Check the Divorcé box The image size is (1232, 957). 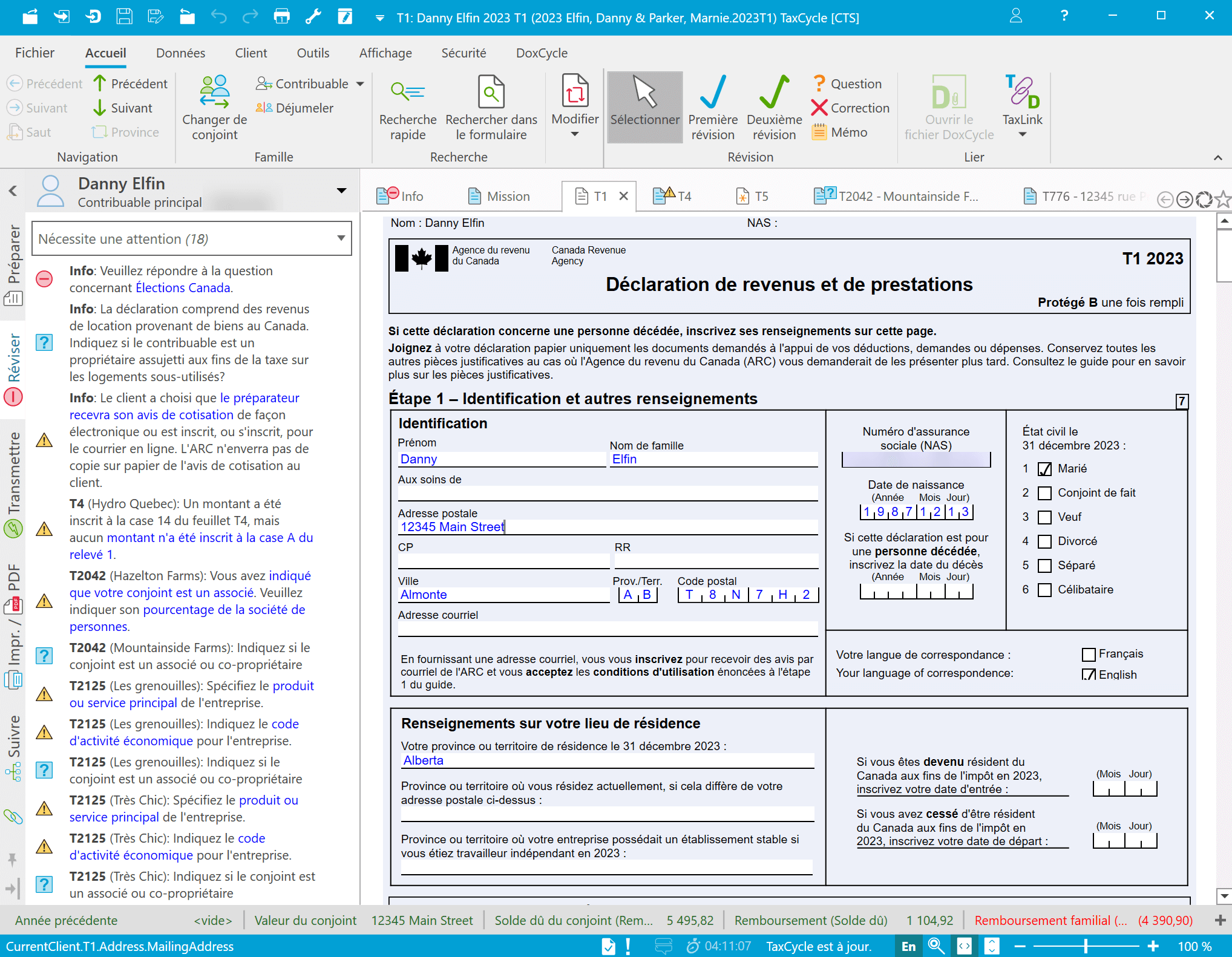(x=1044, y=541)
